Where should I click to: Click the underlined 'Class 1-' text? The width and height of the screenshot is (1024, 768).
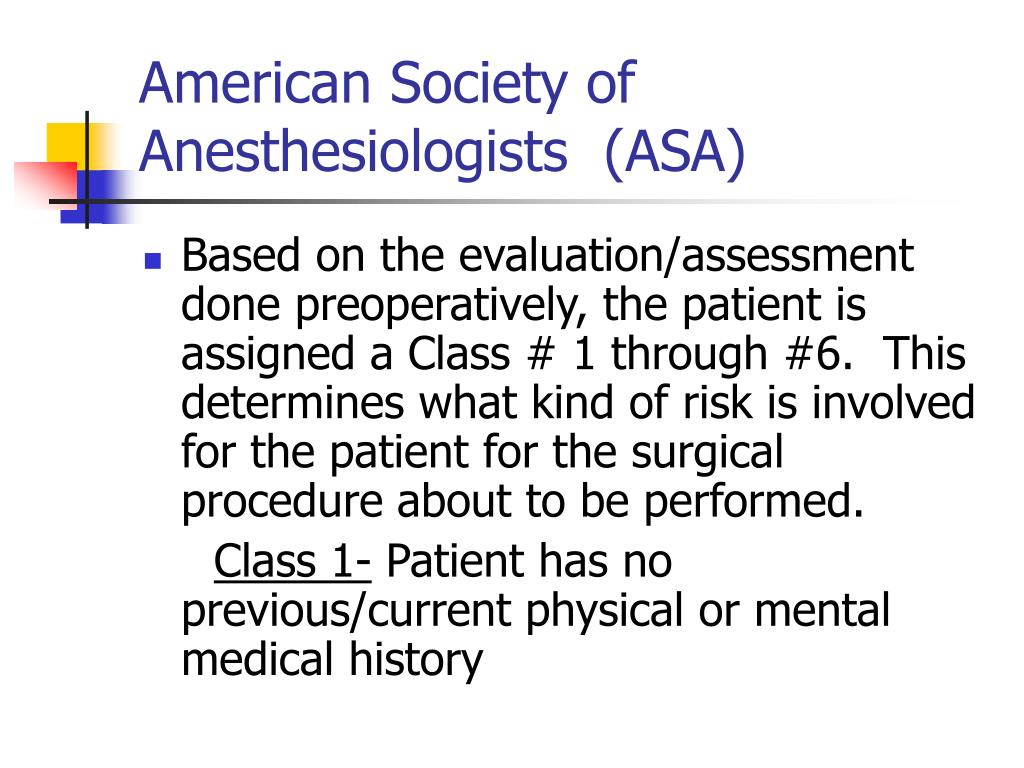293,561
